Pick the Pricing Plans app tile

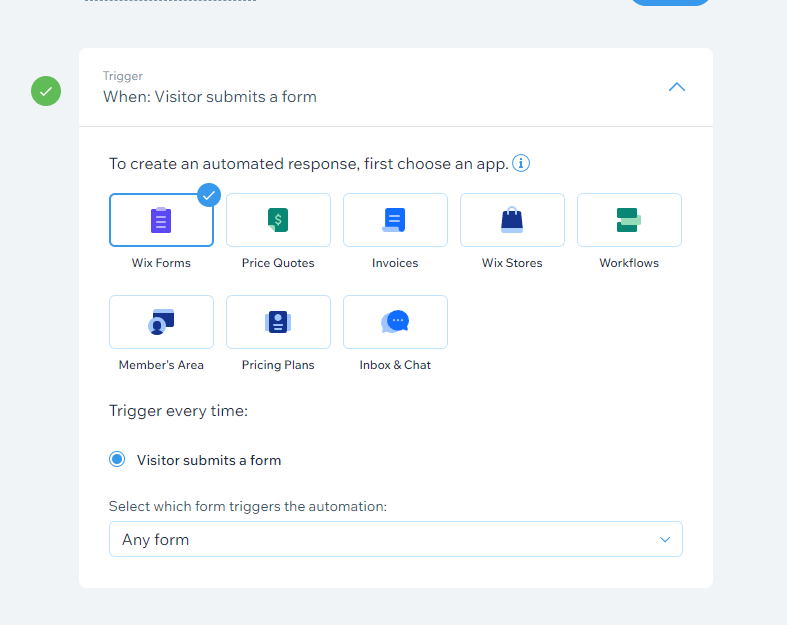(278, 322)
